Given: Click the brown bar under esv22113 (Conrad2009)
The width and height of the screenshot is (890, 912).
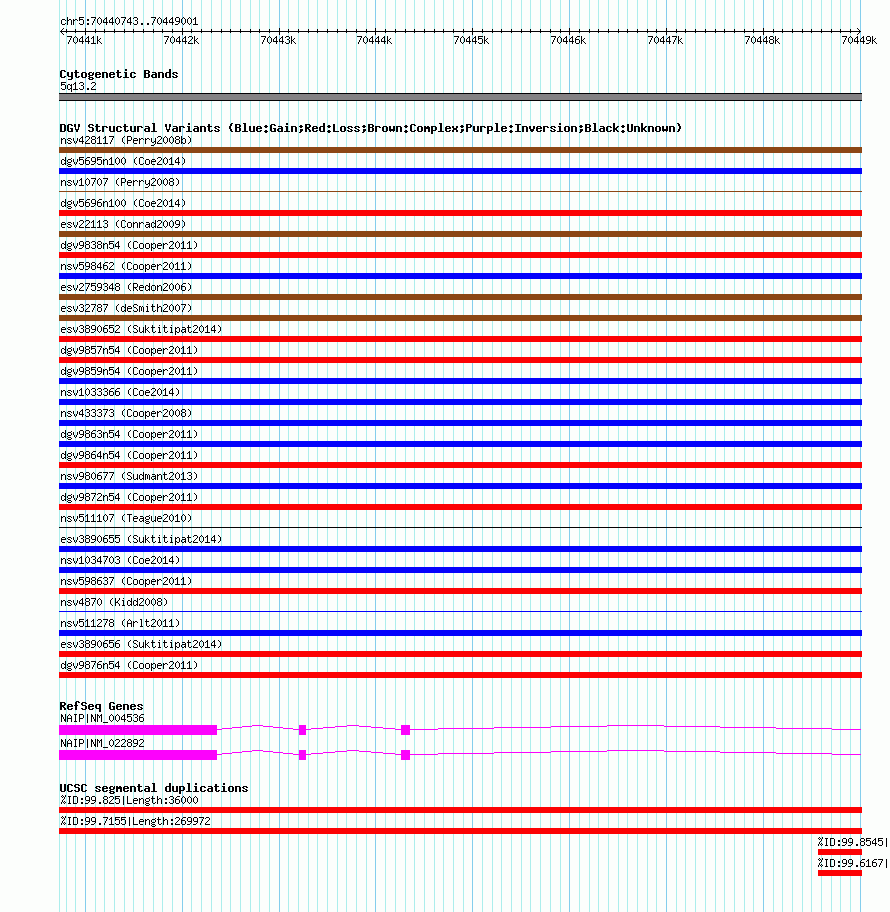Looking at the screenshot, I should pyautogui.click(x=460, y=234).
